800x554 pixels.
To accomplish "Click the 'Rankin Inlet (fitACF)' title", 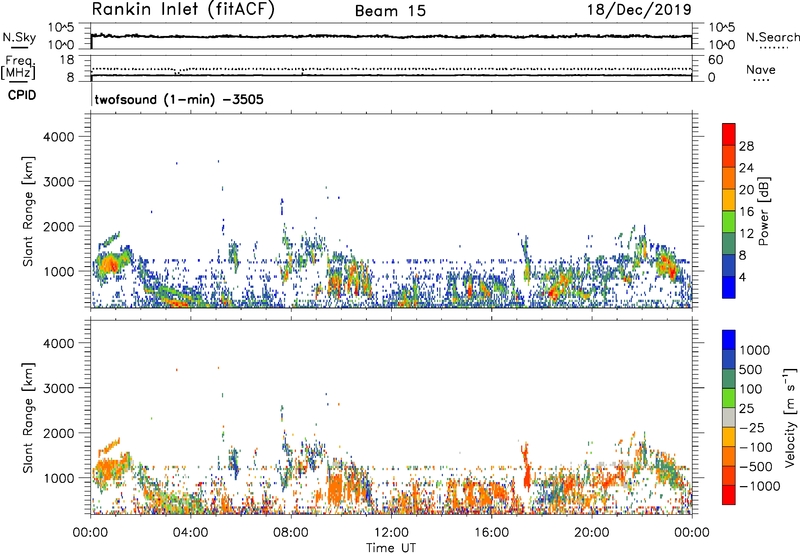I will coord(183,10).
